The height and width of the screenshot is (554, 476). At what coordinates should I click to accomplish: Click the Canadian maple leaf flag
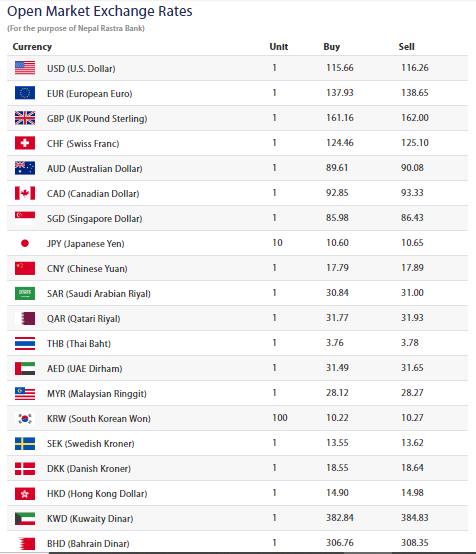click(x=25, y=193)
